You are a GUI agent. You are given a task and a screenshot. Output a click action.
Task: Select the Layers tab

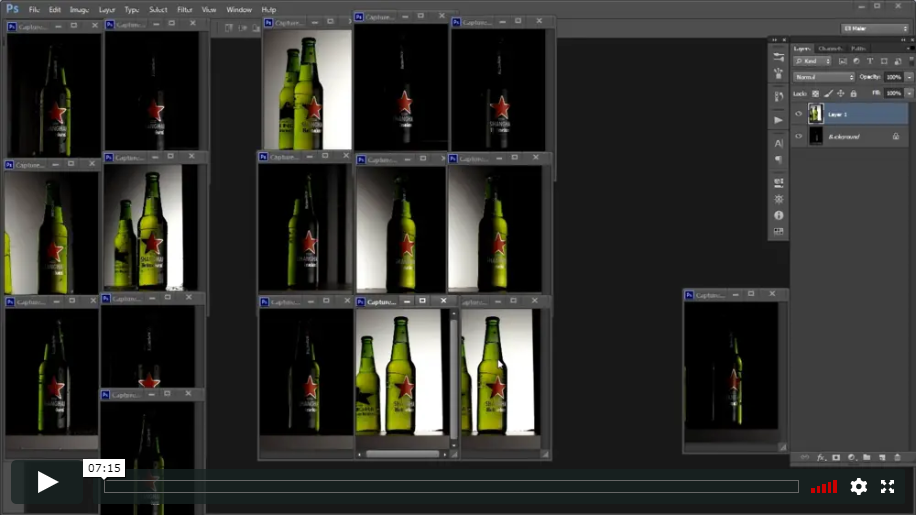point(802,48)
